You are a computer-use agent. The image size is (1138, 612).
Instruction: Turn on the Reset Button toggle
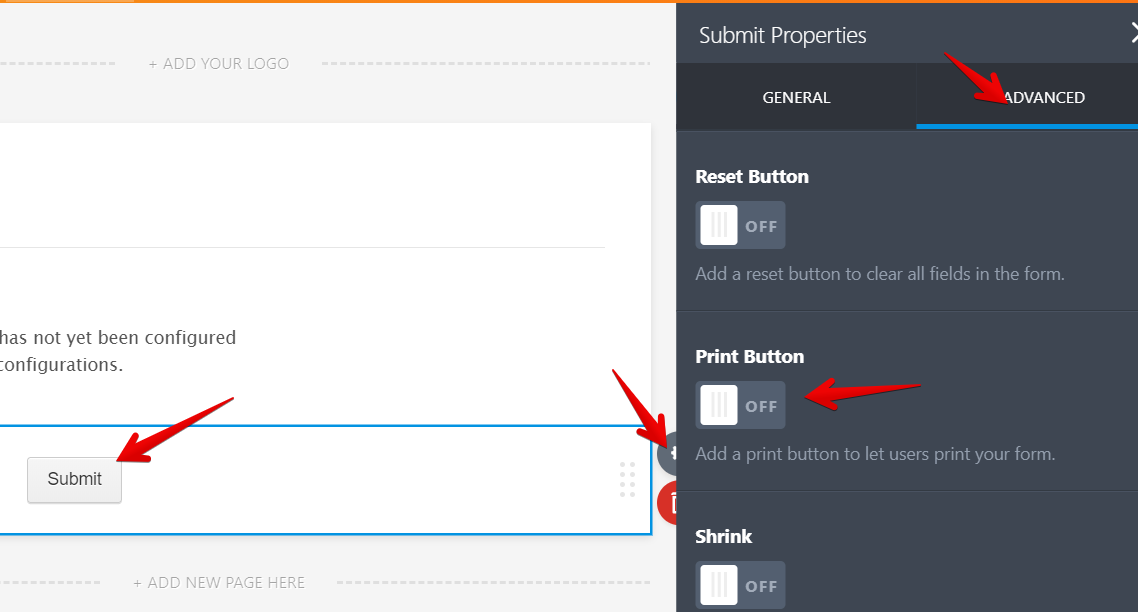pyautogui.click(x=740, y=225)
